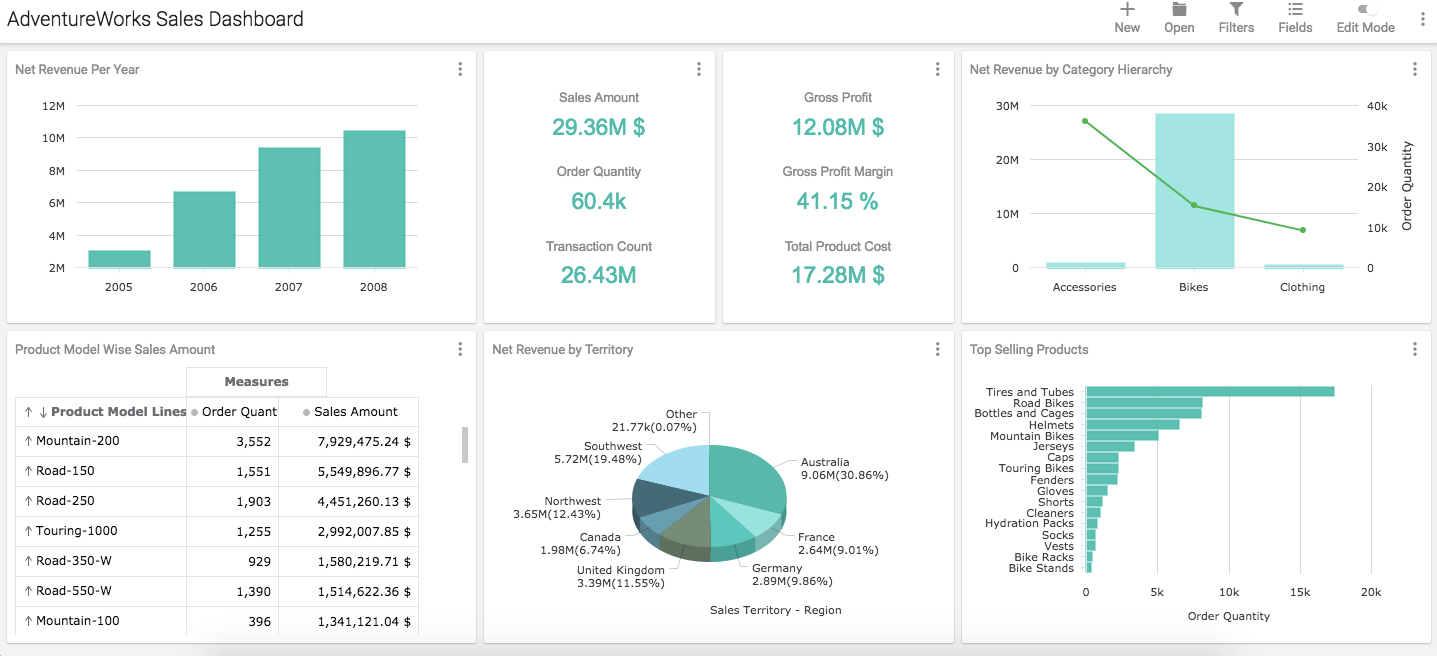Image resolution: width=1437 pixels, height=656 pixels.
Task: Expand the Road-350-W row arrow
Action: (x=28, y=561)
